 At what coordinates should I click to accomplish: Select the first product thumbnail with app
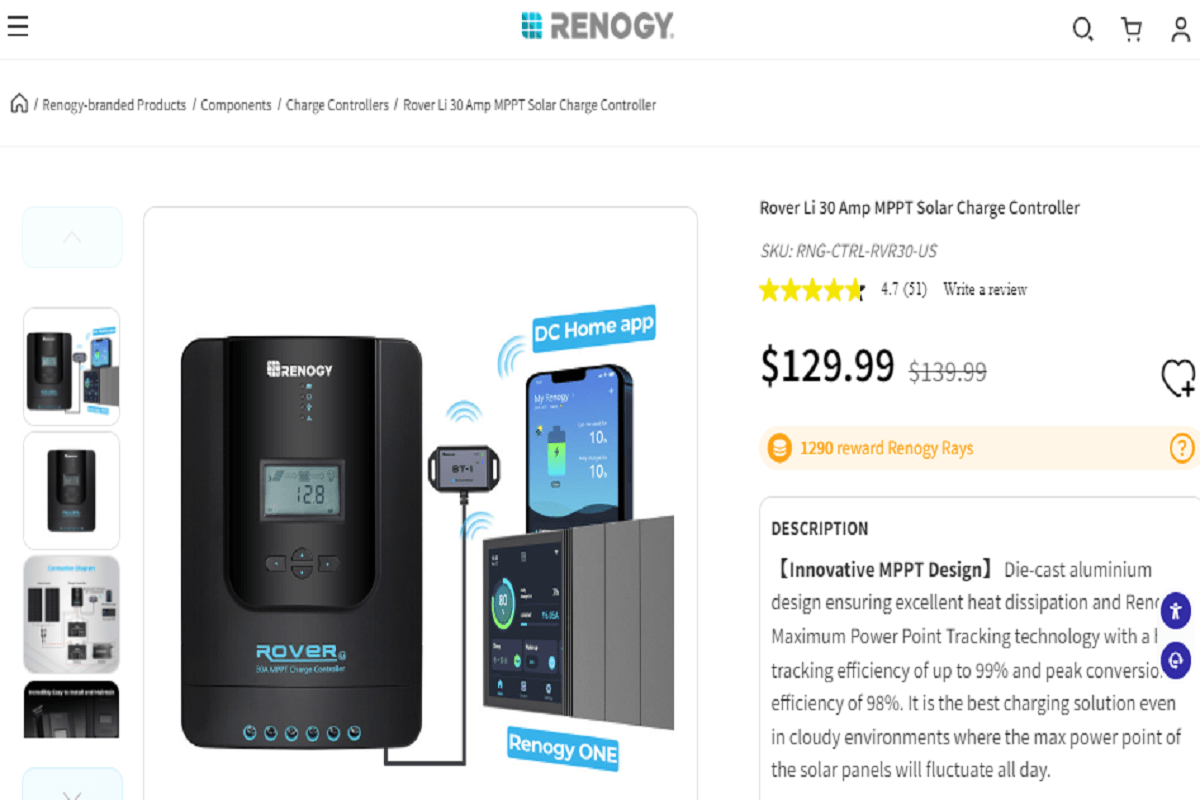point(72,366)
